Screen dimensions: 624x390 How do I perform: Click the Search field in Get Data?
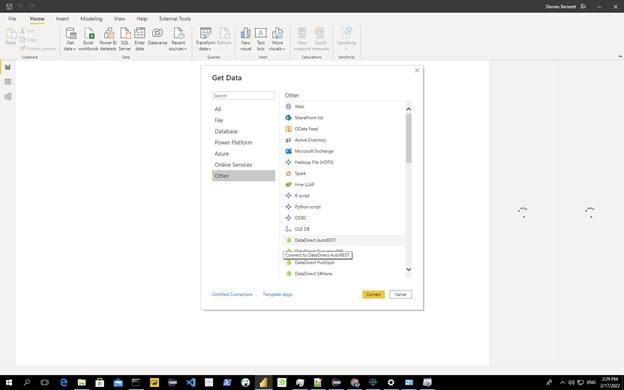click(243, 96)
